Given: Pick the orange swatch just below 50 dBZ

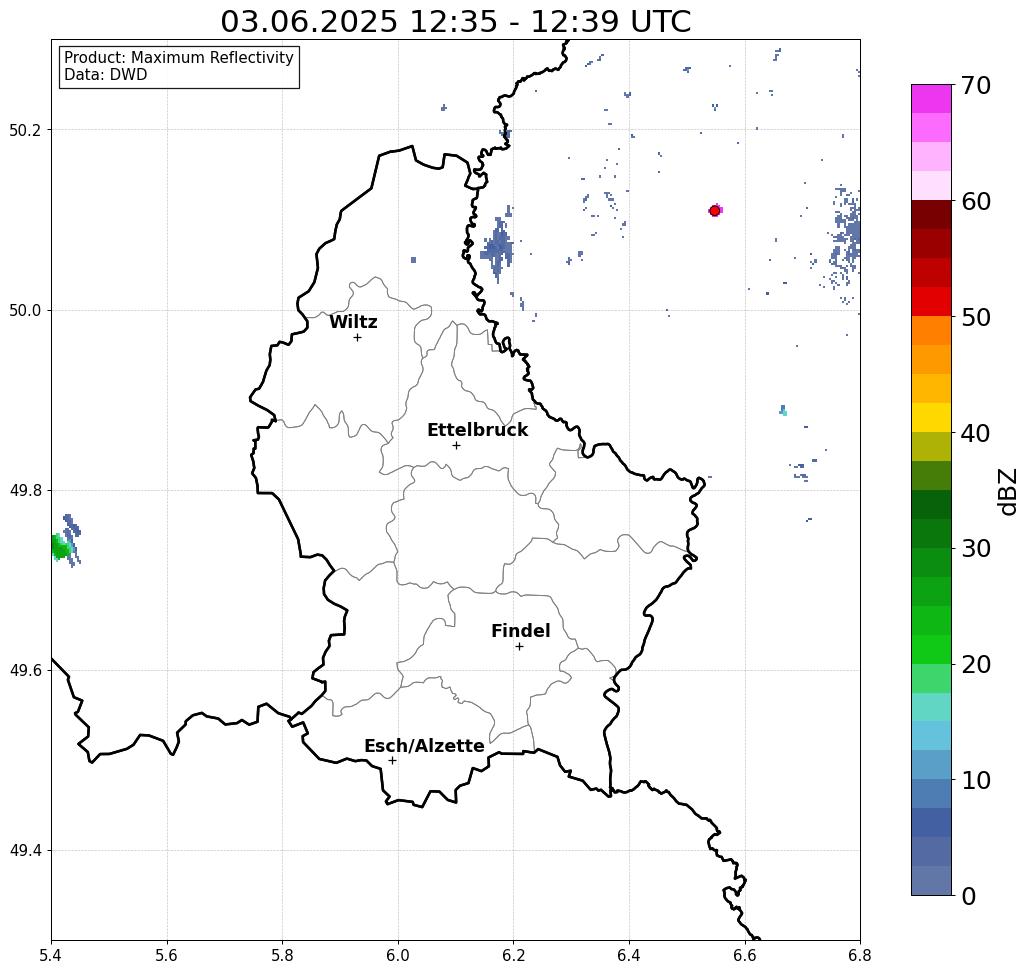Looking at the screenshot, I should (931, 331).
